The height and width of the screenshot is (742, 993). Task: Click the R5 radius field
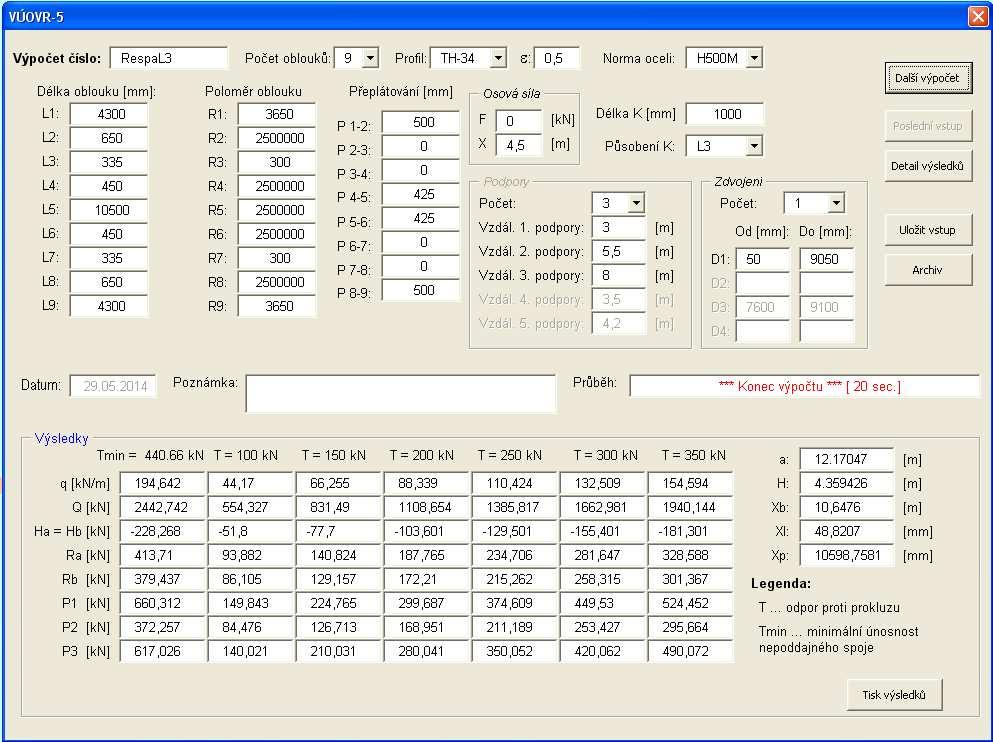tap(277, 210)
